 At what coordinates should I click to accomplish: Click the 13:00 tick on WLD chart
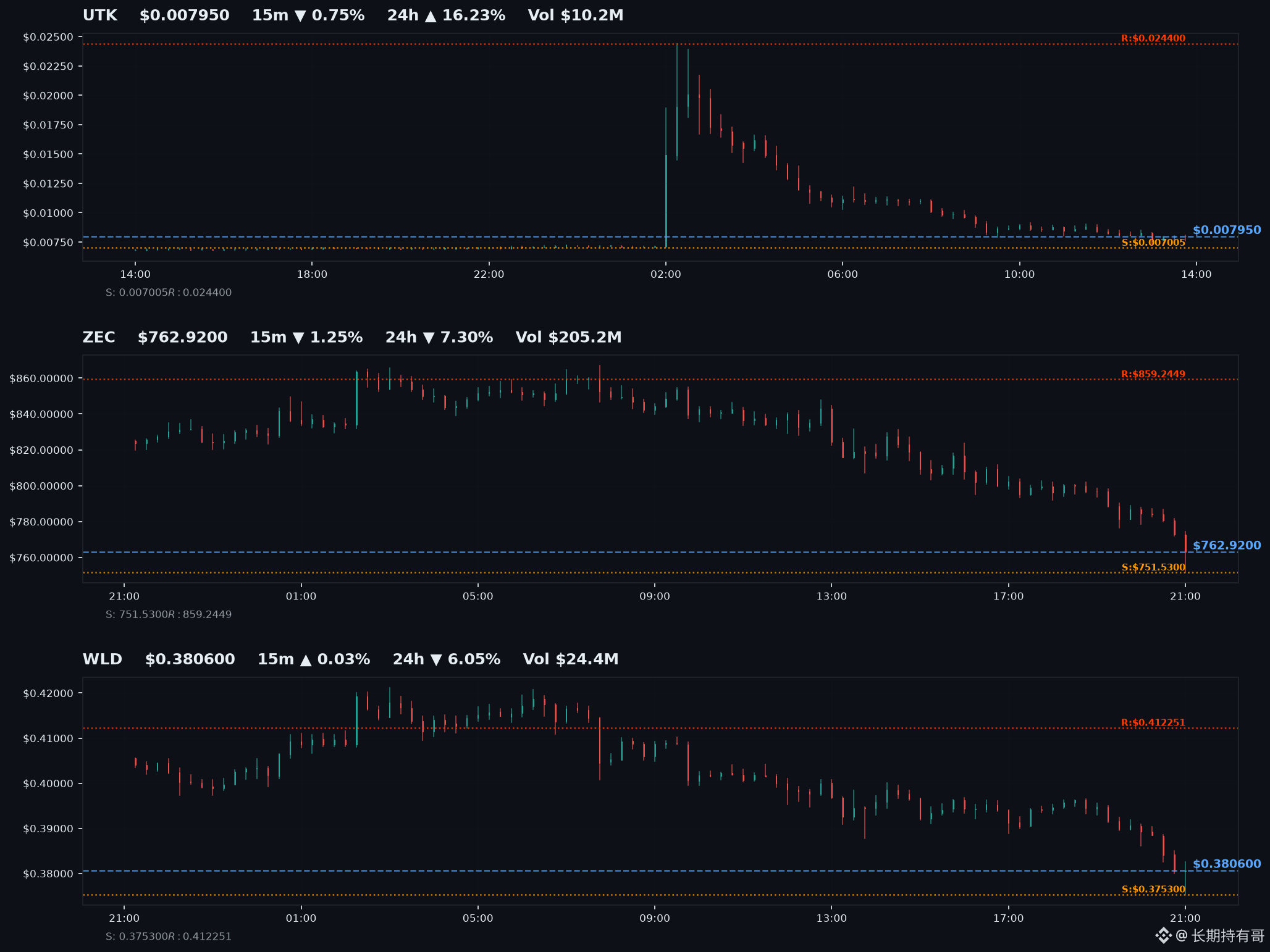831,919
